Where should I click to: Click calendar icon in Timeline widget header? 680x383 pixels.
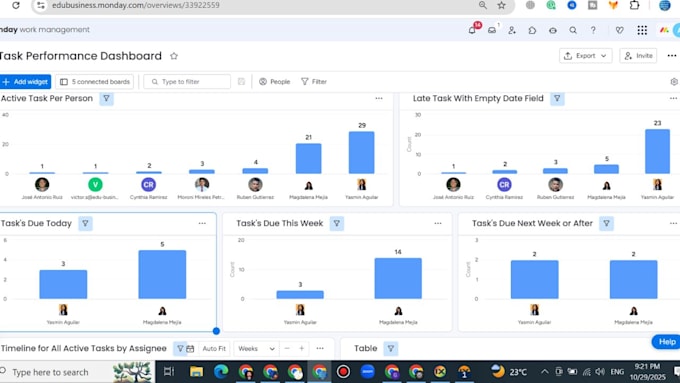[x=190, y=348]
